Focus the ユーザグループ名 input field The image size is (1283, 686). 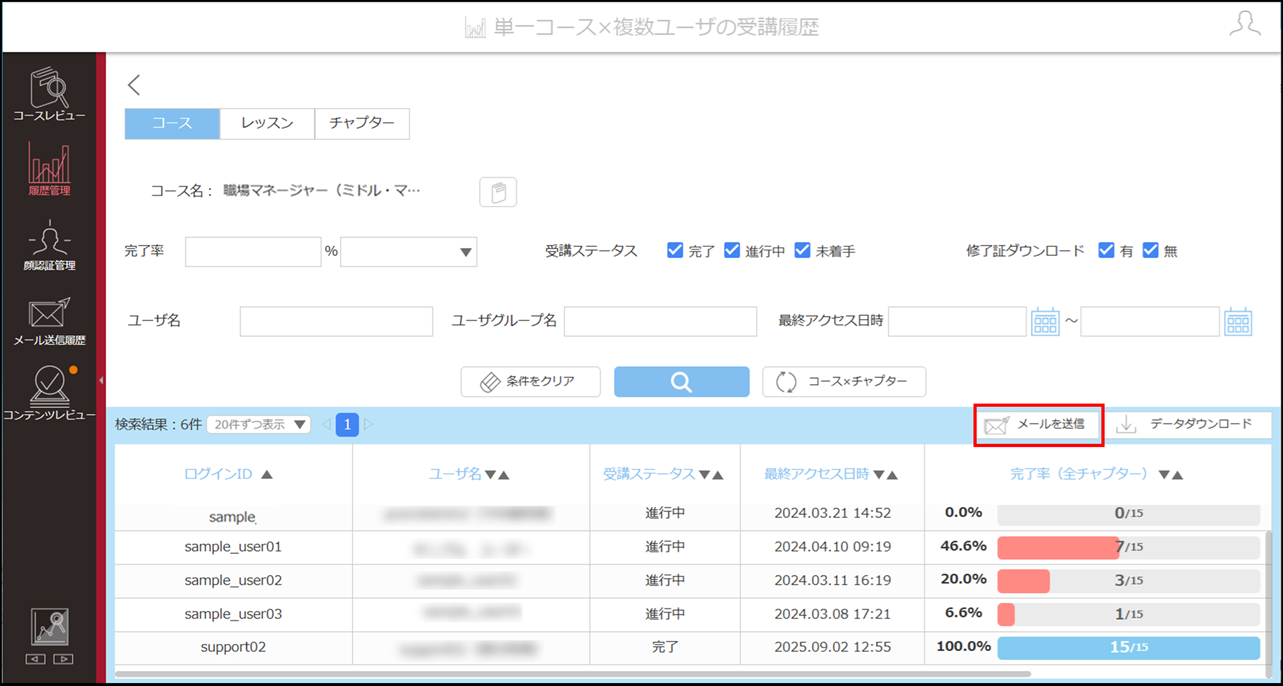(x=660, y=322)
